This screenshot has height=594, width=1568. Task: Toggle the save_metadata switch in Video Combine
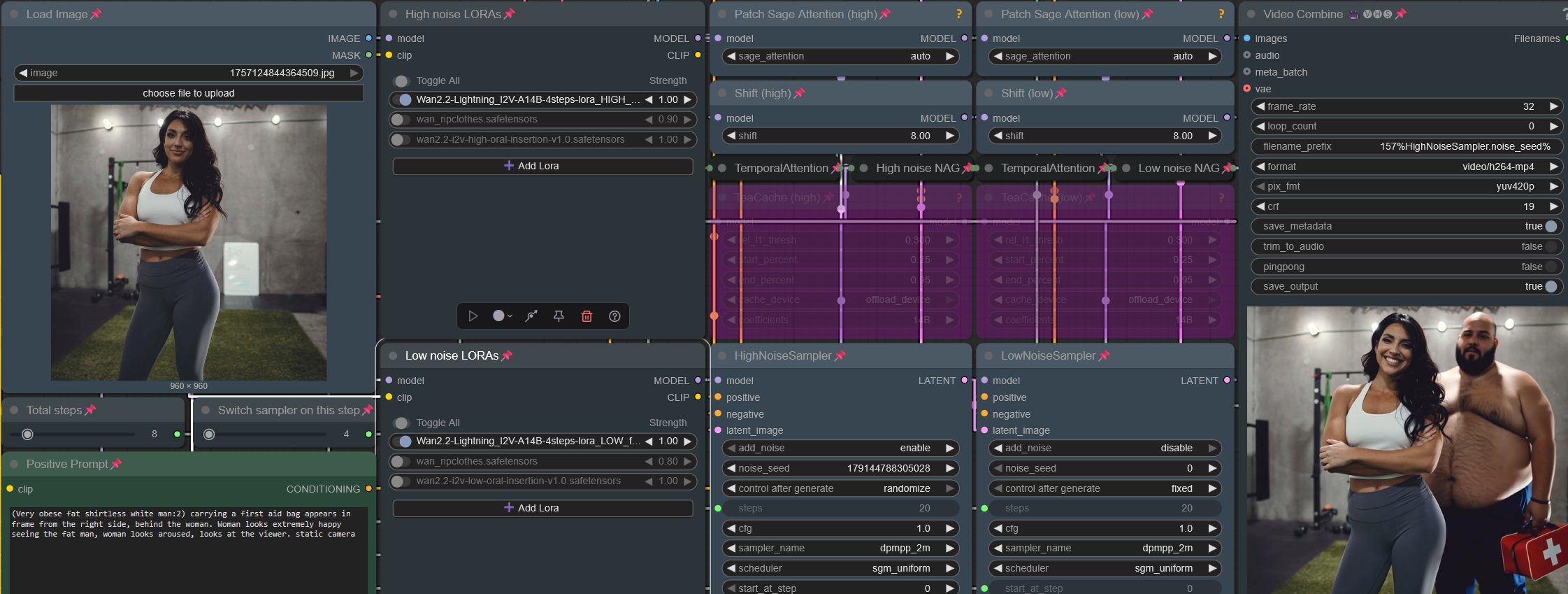point(1551,226)
